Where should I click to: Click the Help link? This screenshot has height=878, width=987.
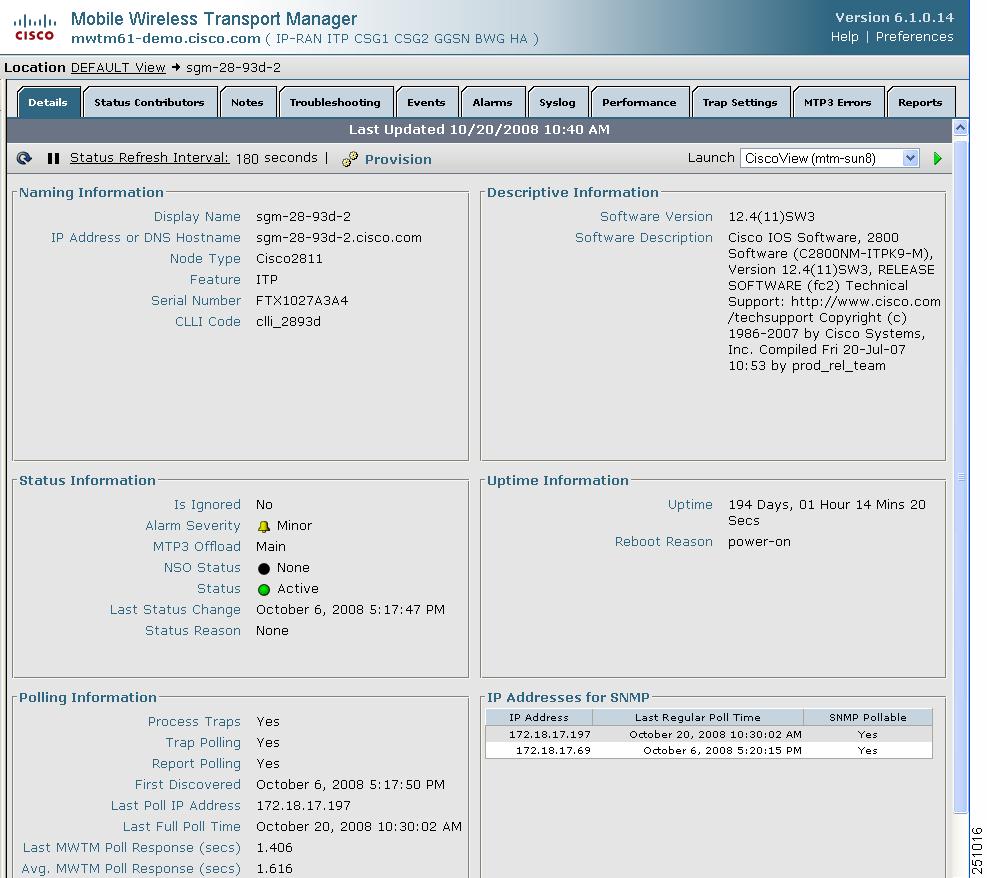coord(844,37)
